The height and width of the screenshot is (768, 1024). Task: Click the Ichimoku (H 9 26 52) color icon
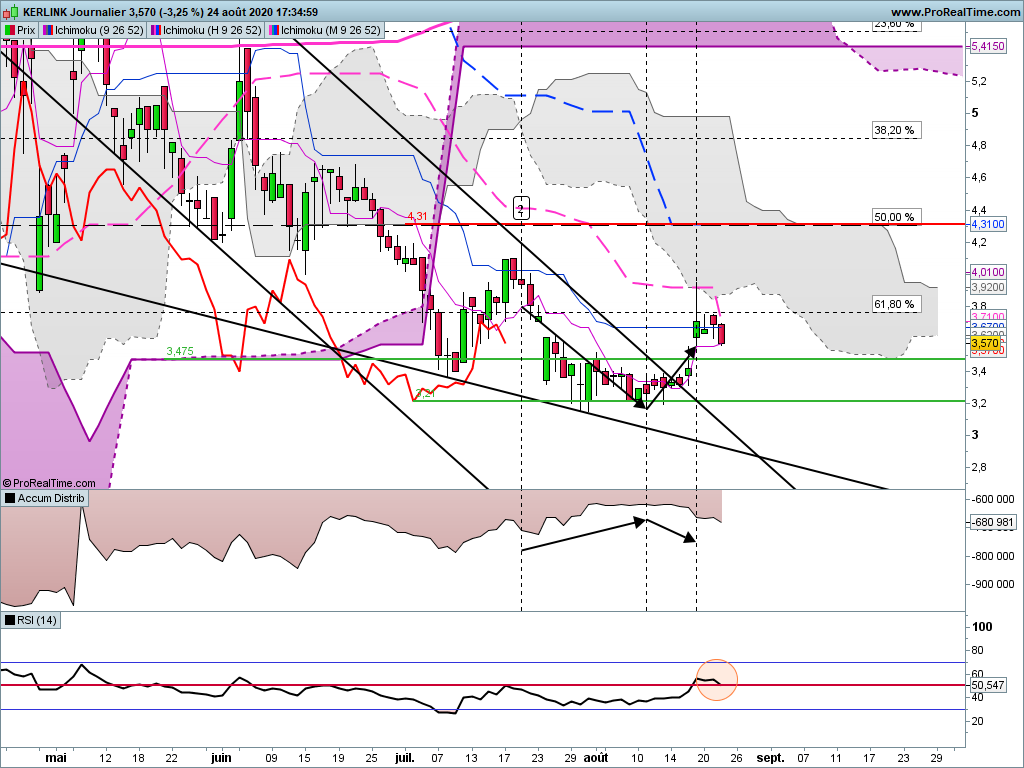click(156, 30)
